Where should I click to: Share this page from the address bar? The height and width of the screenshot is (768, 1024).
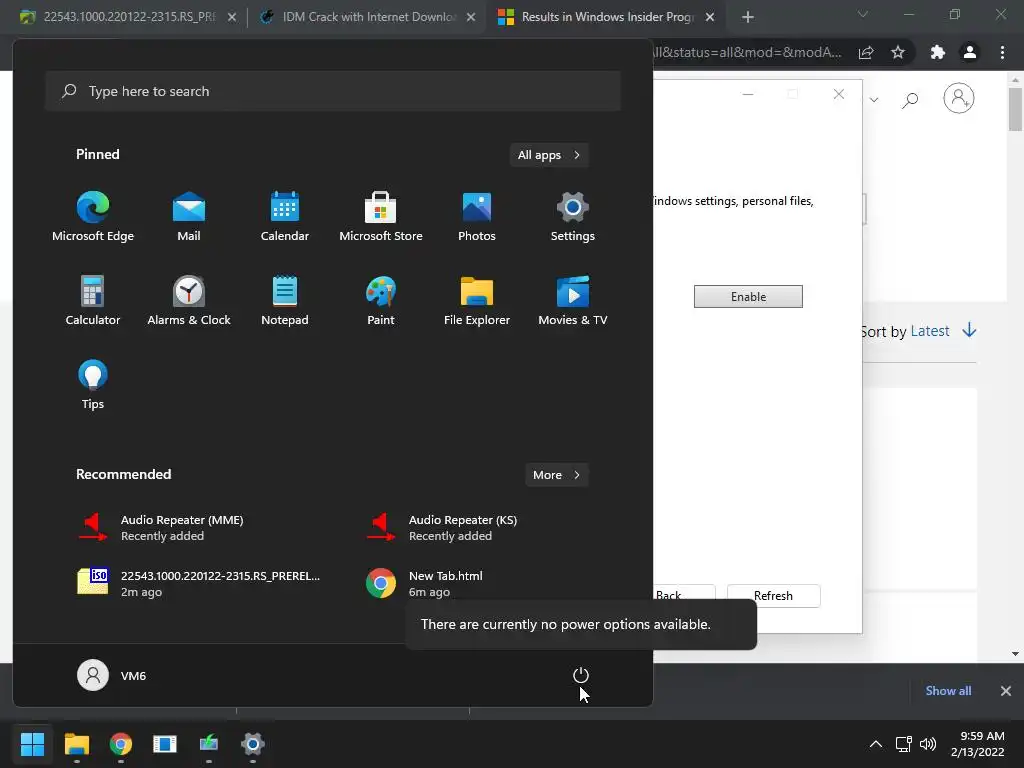866,52
